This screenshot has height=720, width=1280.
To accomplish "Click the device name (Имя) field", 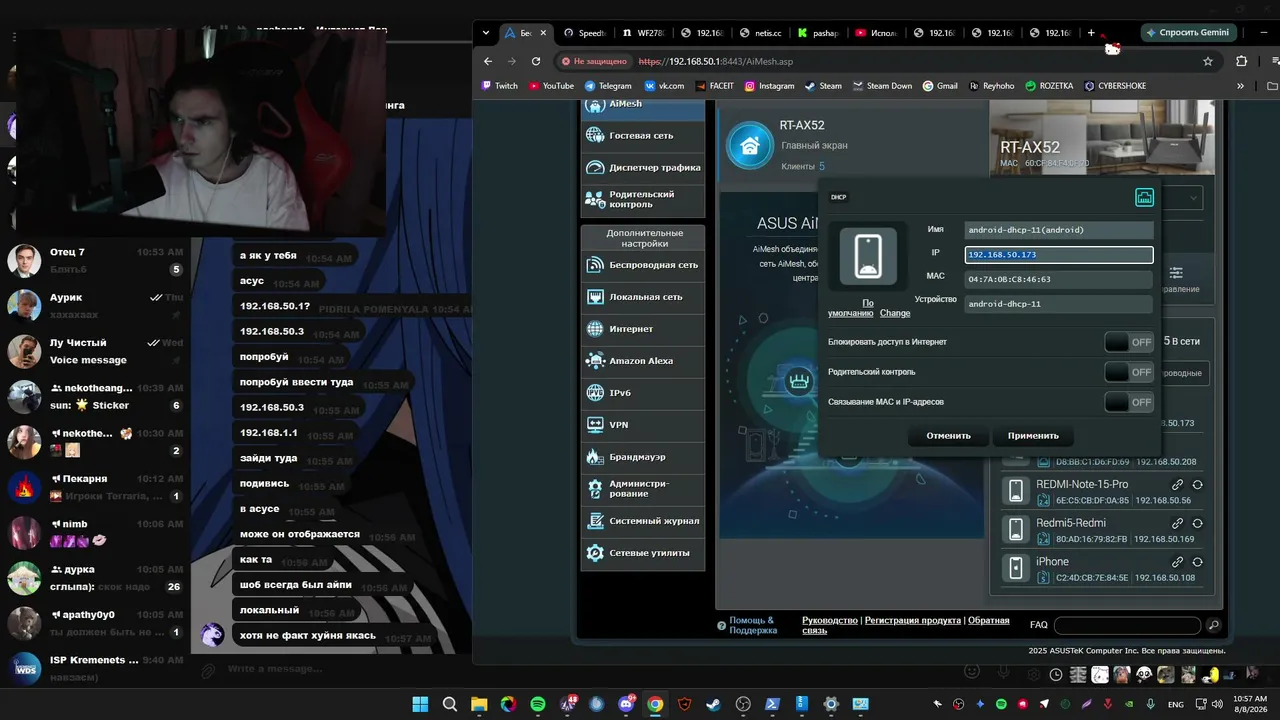I will tap(1059, 230).
